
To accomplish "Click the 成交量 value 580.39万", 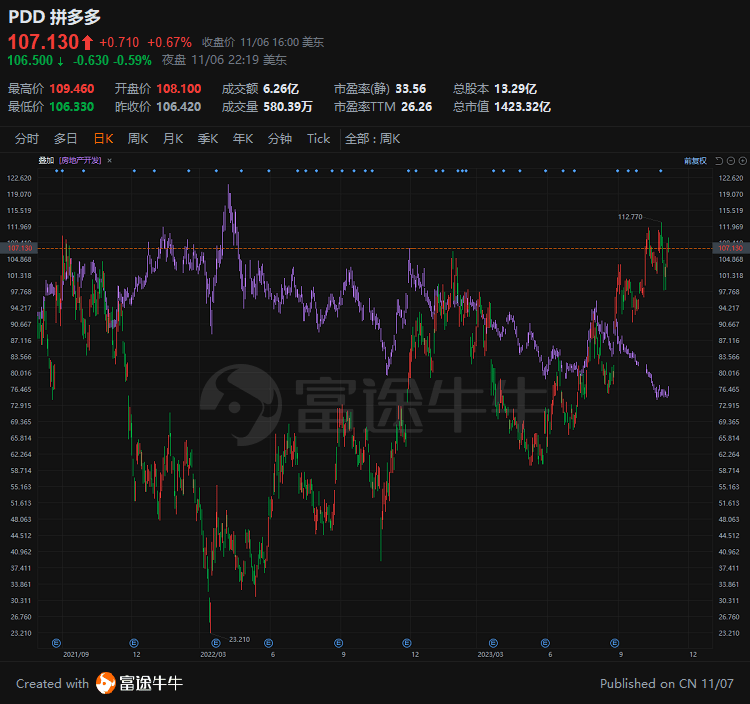I will click(288, 107).
